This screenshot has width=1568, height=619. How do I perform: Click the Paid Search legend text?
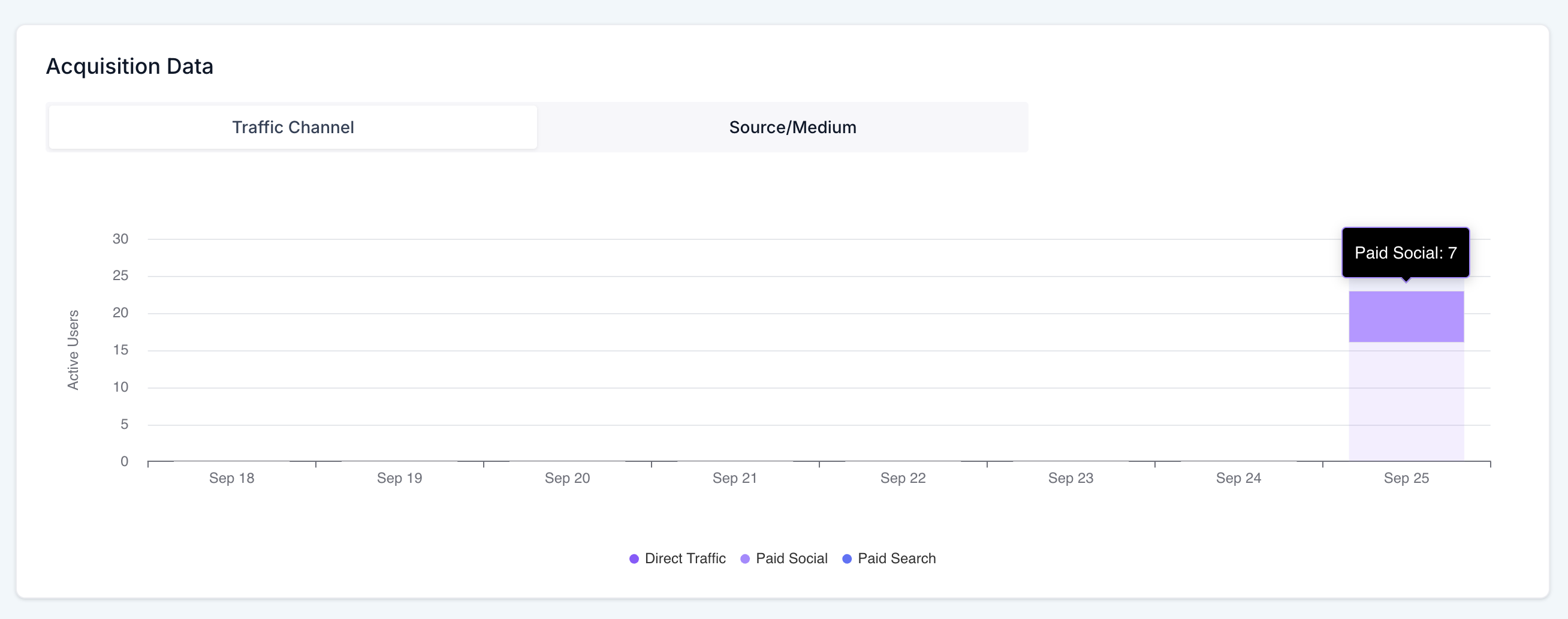tap(896, 558)
